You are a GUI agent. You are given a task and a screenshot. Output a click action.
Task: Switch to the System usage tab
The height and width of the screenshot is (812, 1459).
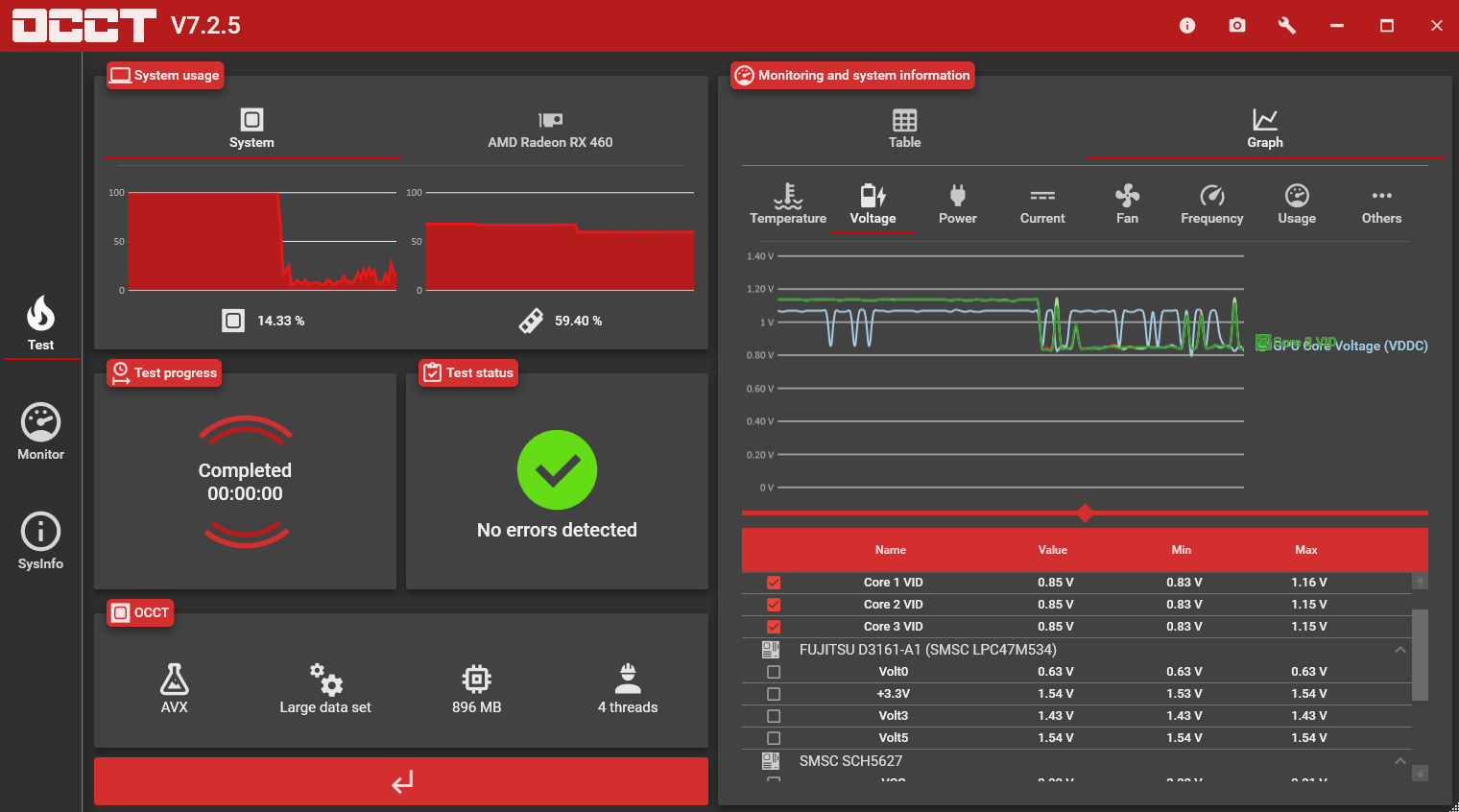251,129
